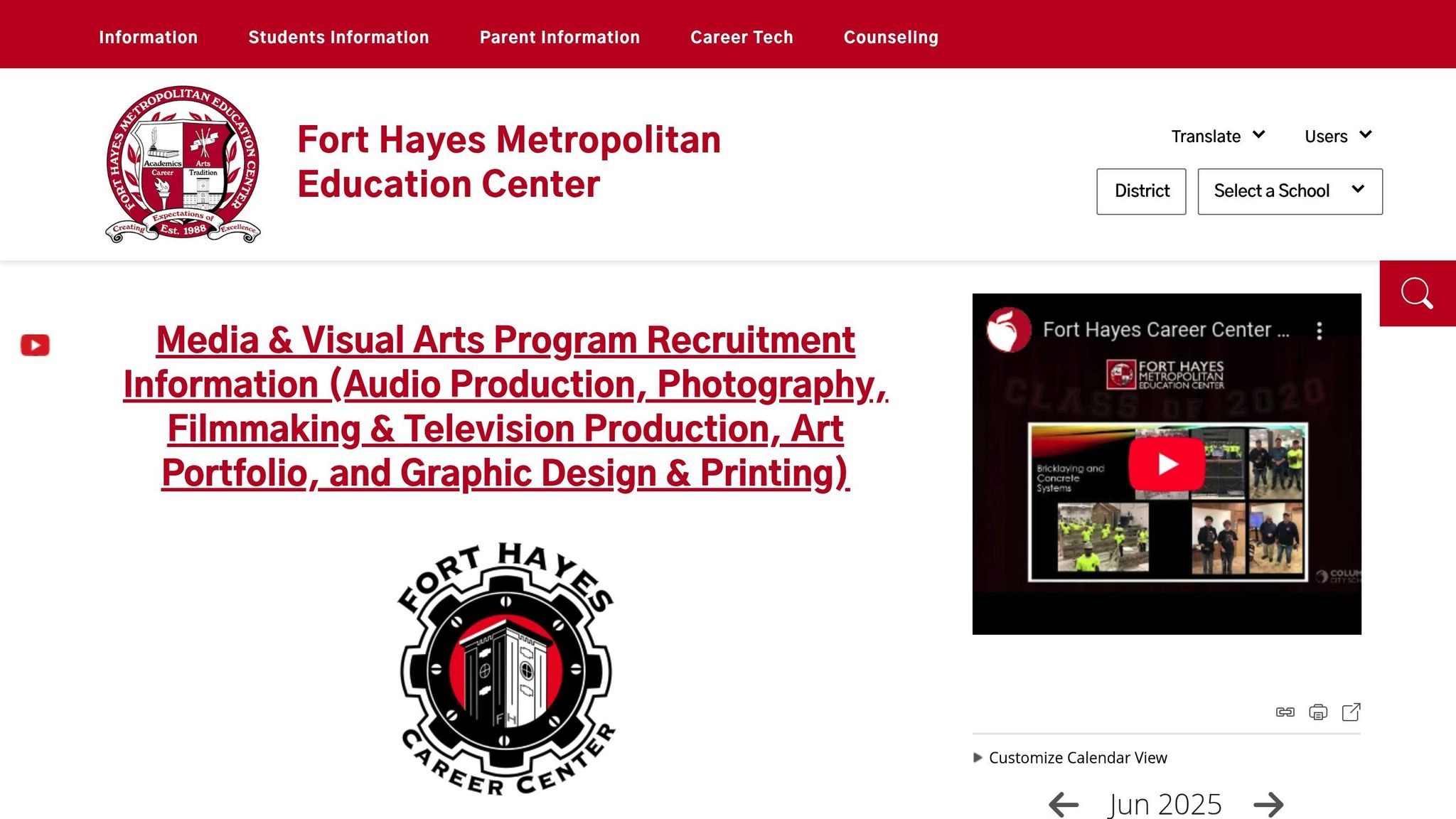This screenshot has height=819, width=1456.
Task: Open the Career Tech menu
Action: coord(742,37)
